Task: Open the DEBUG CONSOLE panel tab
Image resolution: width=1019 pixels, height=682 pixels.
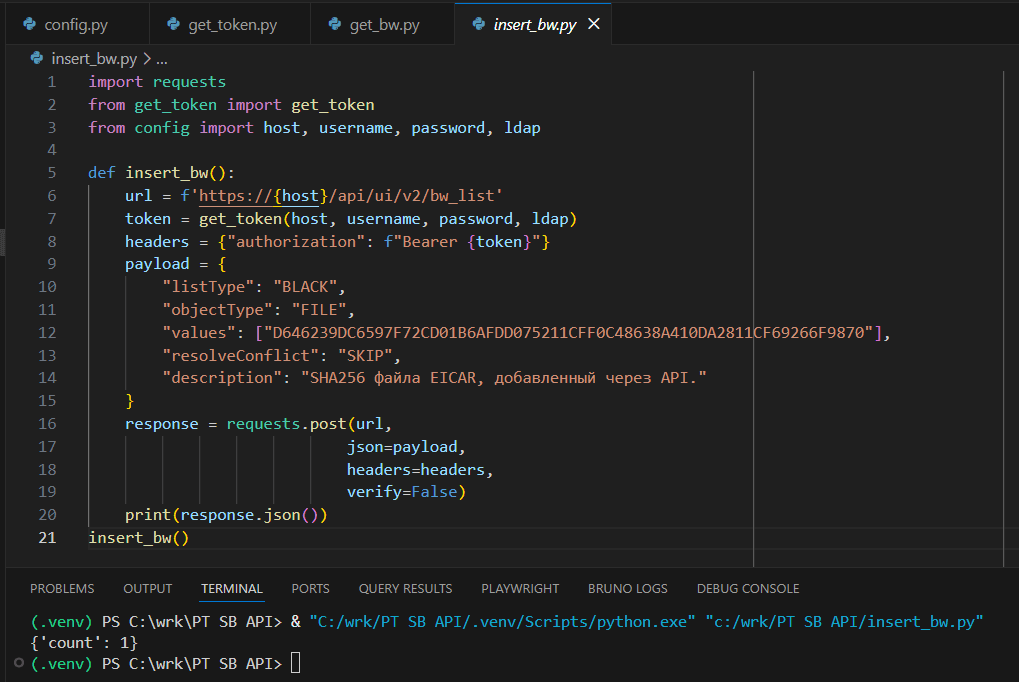Action: click(x=747, y=588)
